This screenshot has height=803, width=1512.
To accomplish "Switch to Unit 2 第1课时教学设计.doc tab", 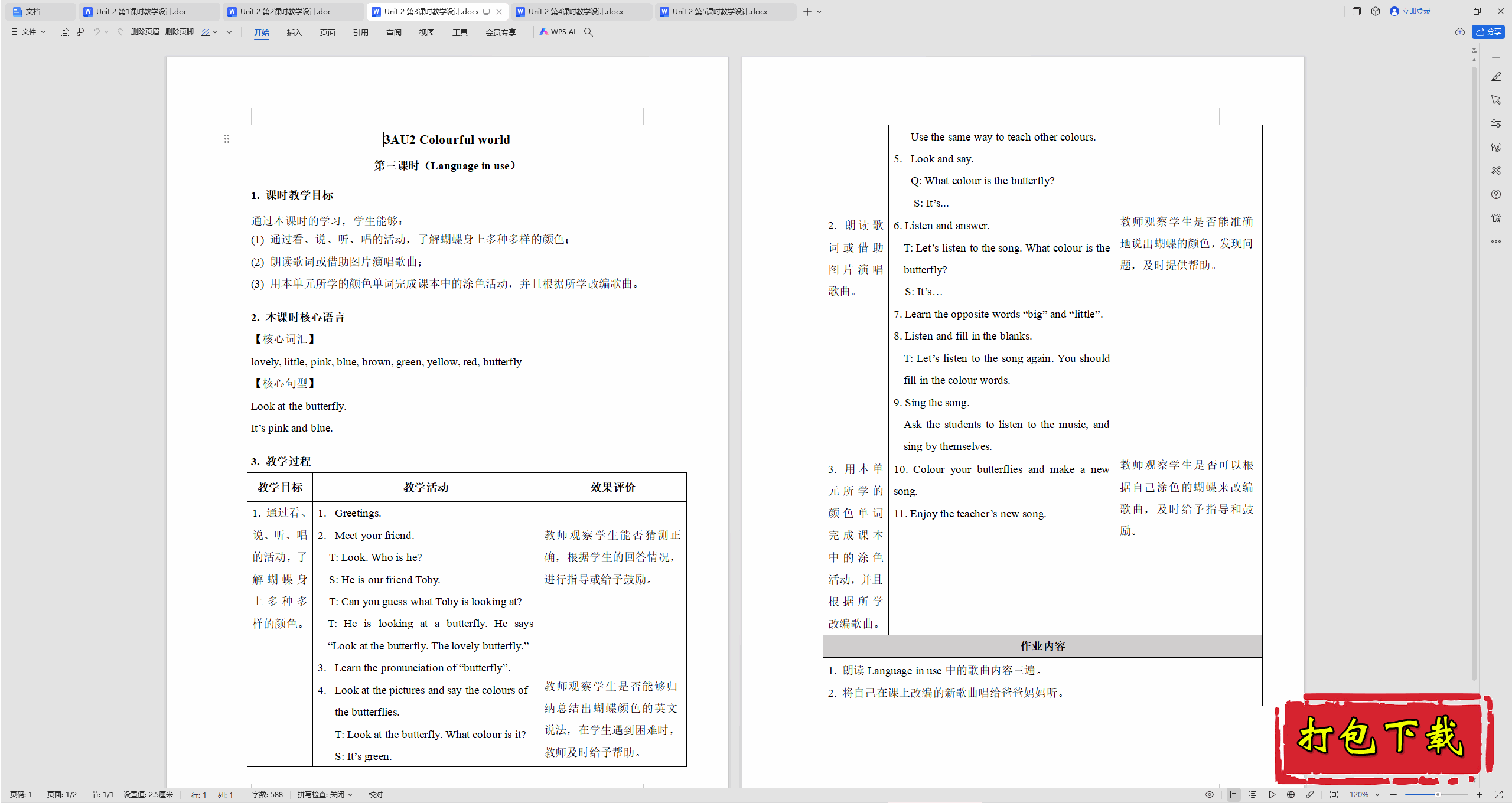I will (149, 11).
